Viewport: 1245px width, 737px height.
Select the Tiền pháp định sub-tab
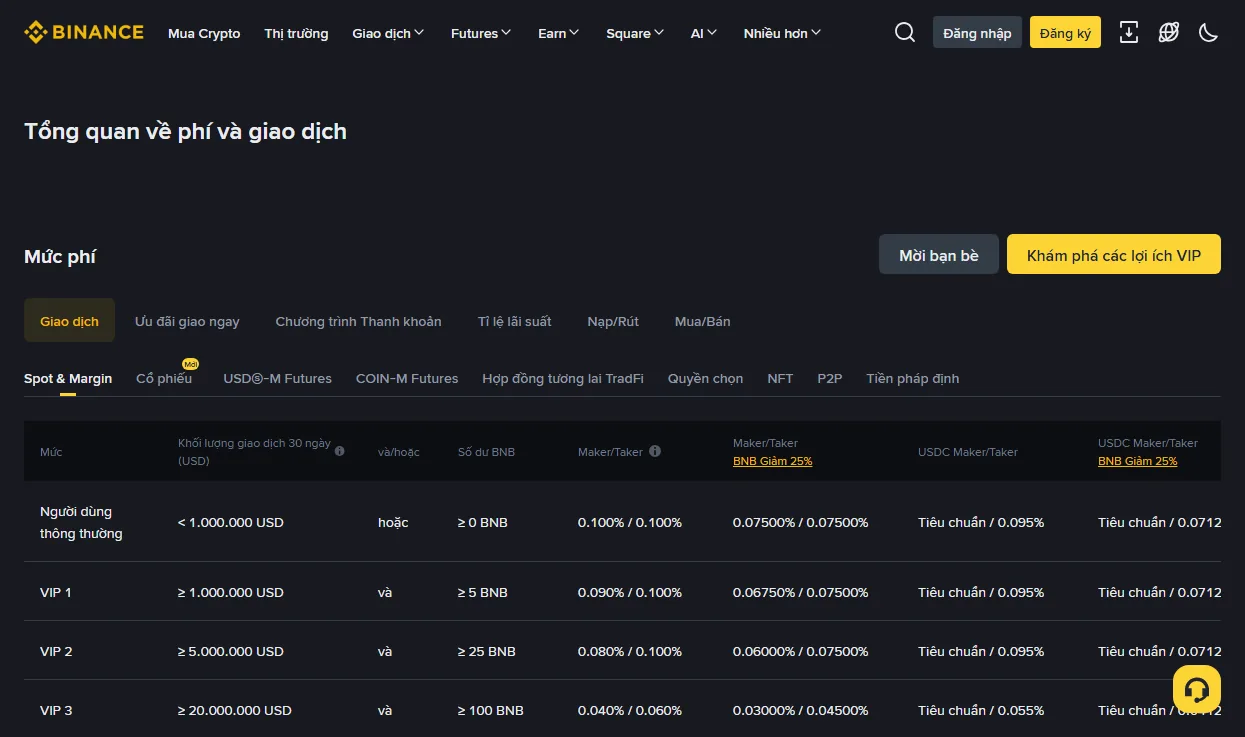912,378
